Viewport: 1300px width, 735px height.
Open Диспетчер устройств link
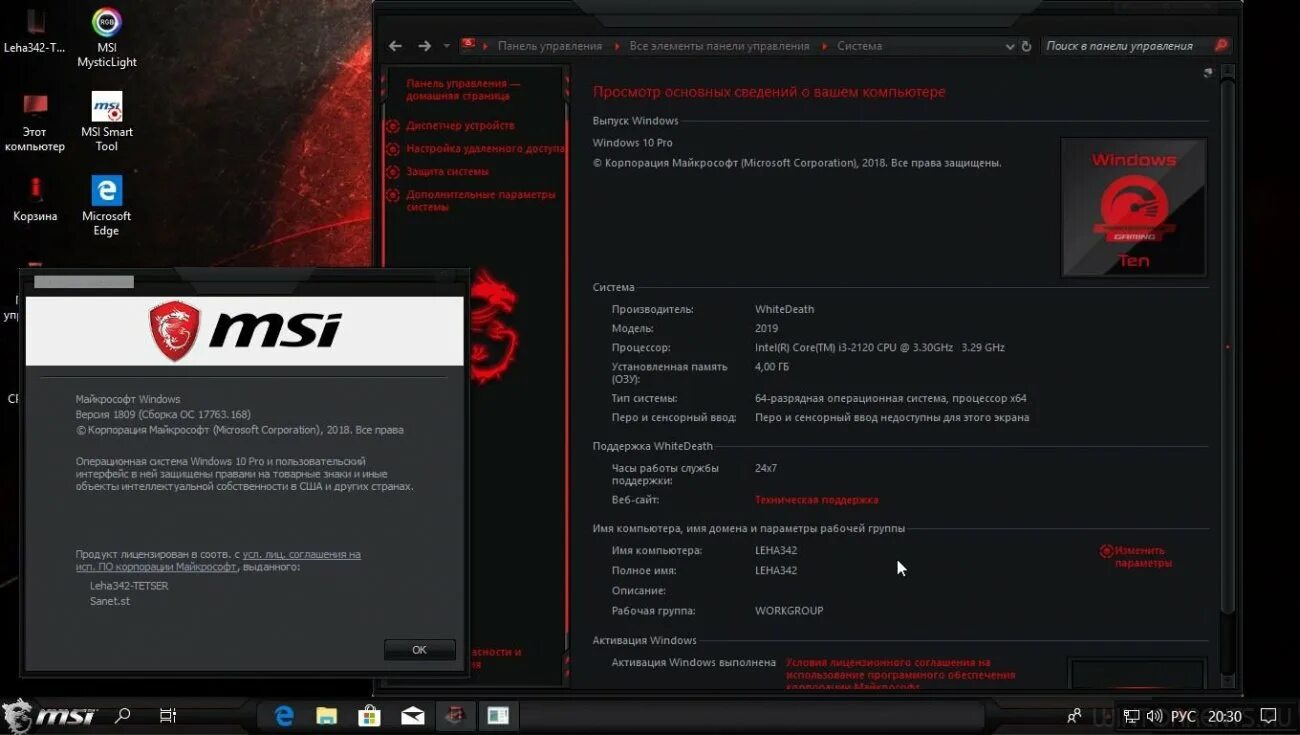[460, 126]
